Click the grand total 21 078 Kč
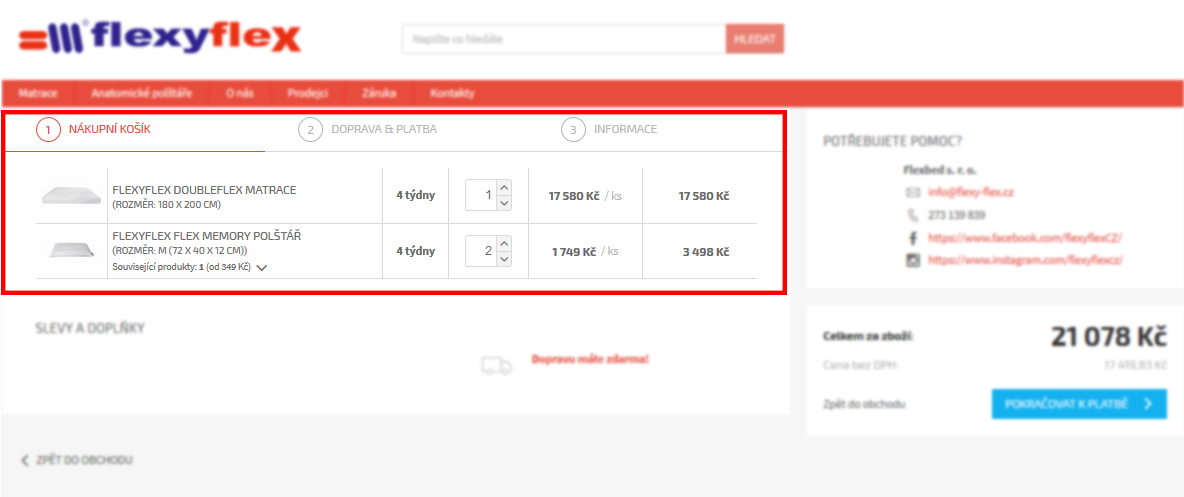This screenshot has width=1184, height=497. pyautogui.click(x=1108, y=337)
